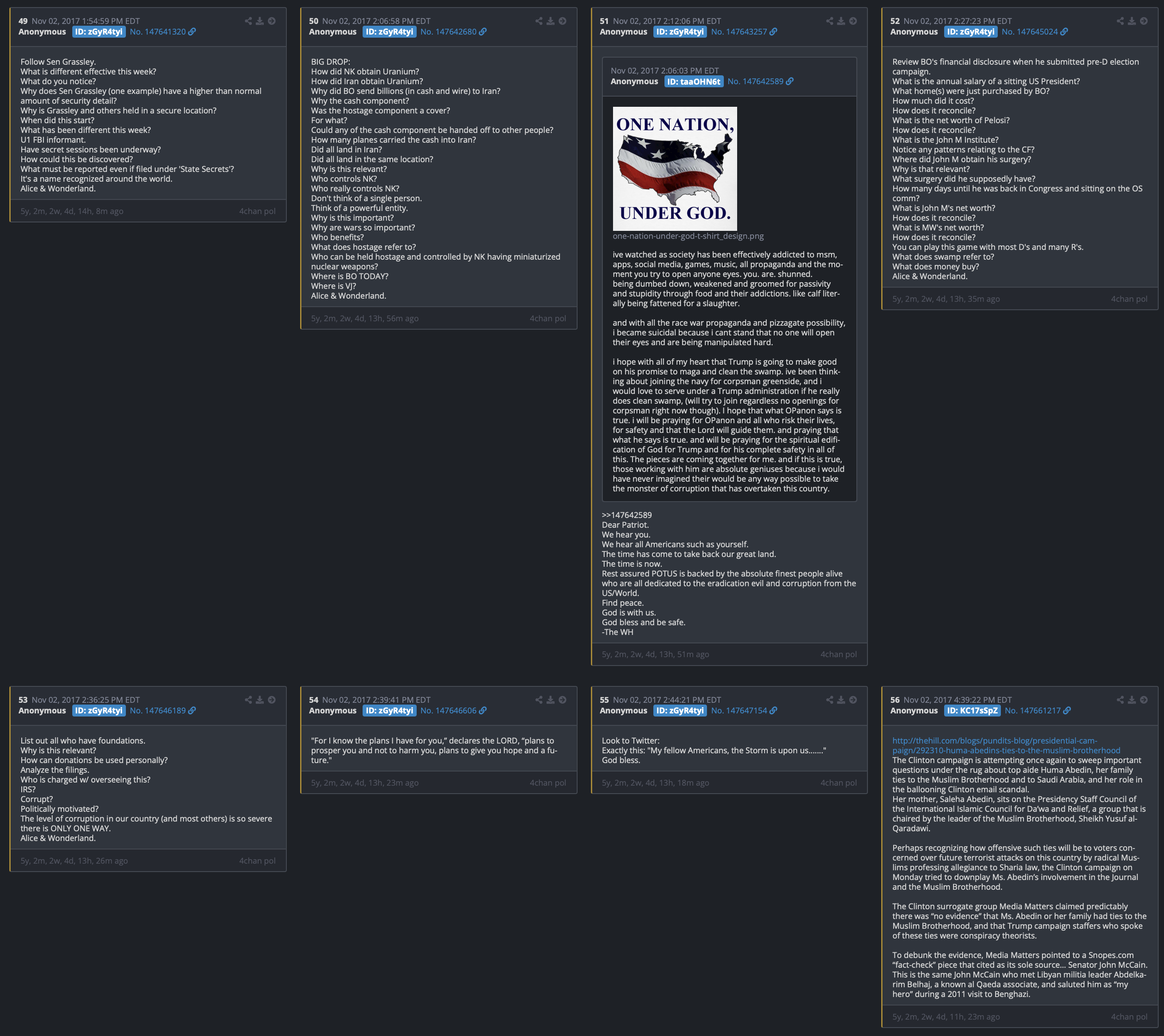Screen dimensions: 1164x1036
Task: Click the >>147642589 reply reference
Action: [x=626, y=515]
